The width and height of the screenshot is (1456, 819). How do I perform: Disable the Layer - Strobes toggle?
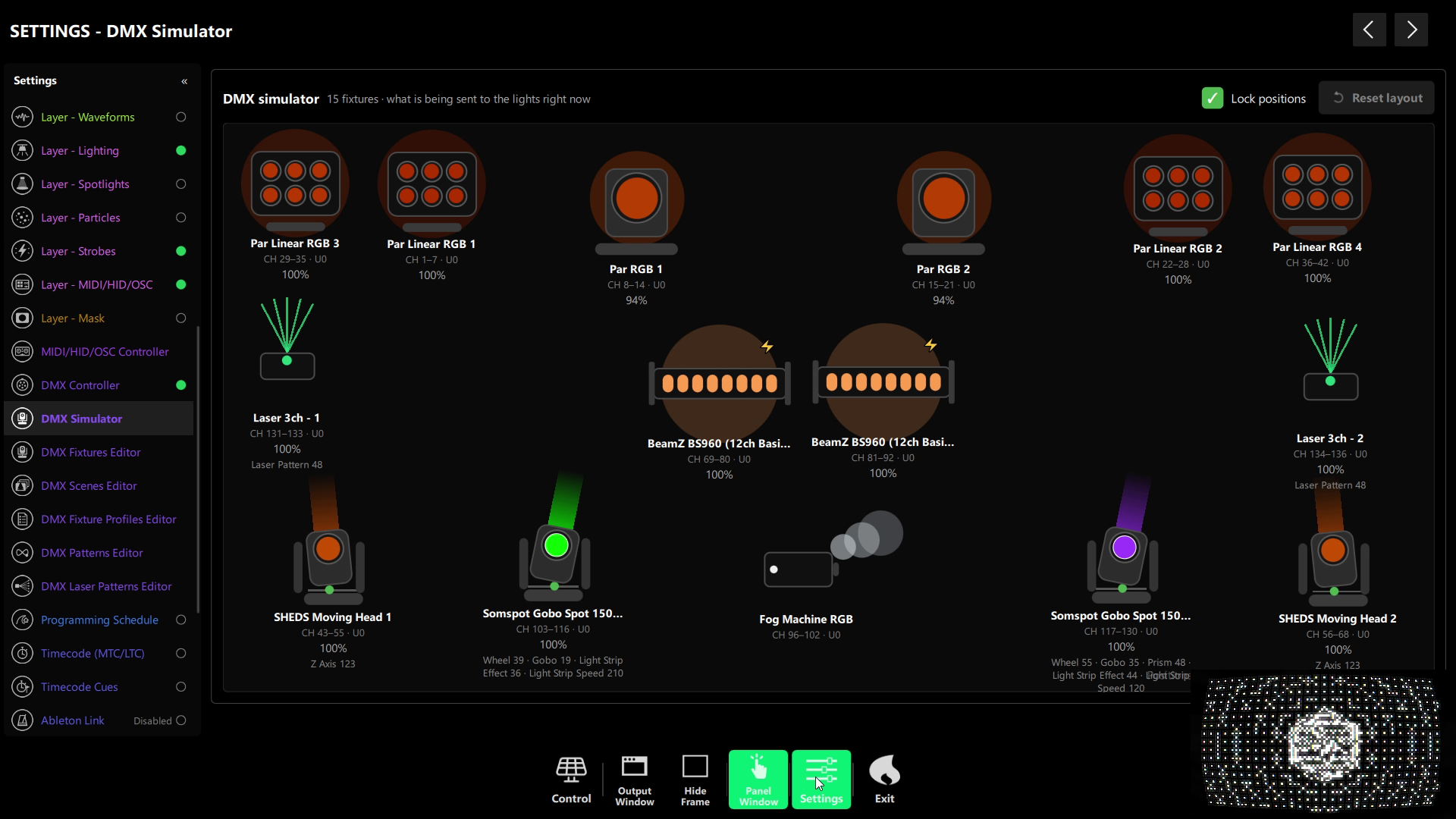click(180, 251)
